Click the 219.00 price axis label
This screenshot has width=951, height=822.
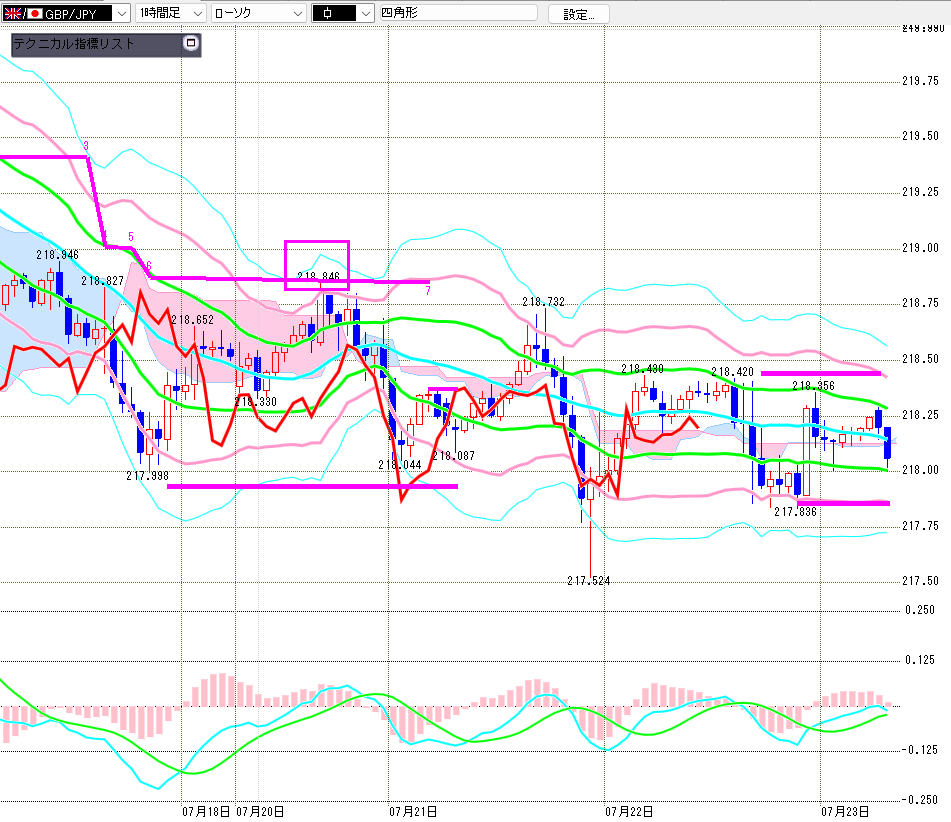pos(920,248)
